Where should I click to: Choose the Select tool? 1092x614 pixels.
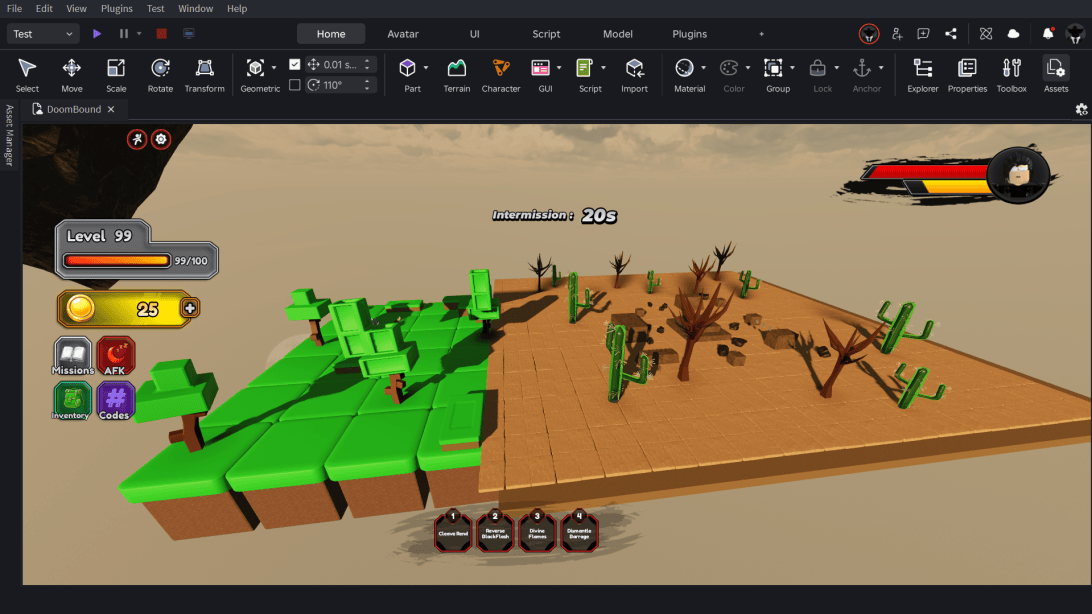coord(27,74)
